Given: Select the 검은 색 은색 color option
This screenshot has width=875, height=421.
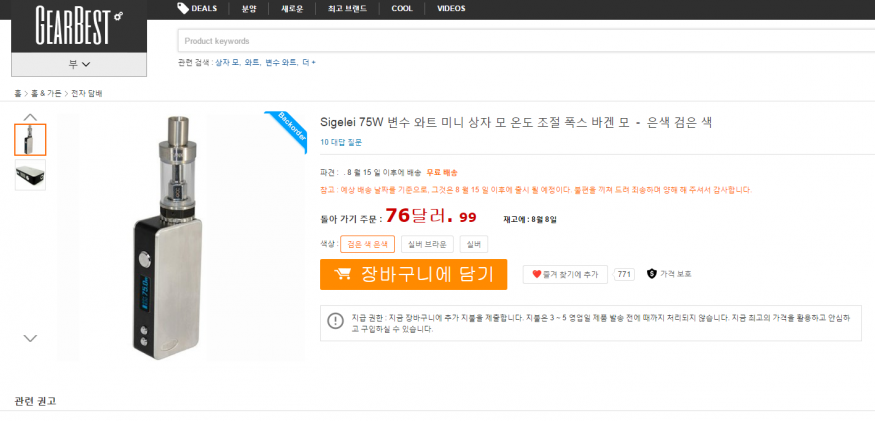Looking at the screenshot, I should pos(367,244).
